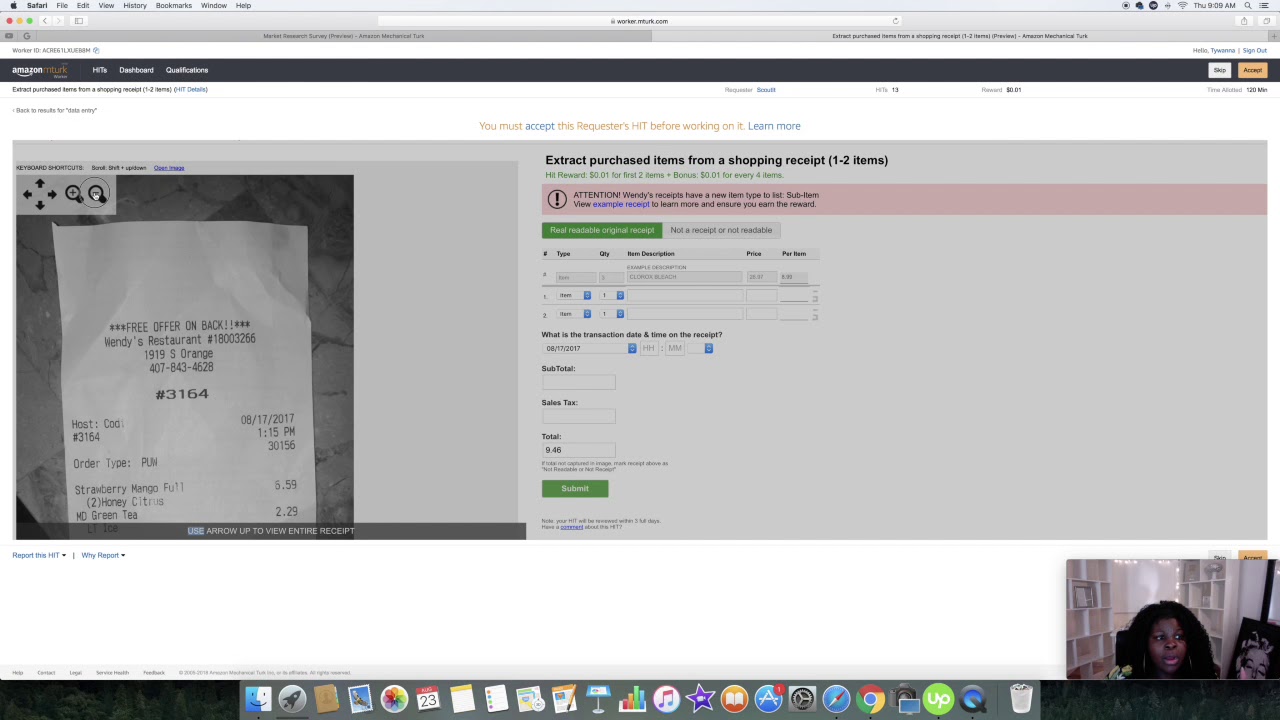Launch Launchpad rocket icon in dock
Screen dimensions: 1280x720
tap(292, 699)
